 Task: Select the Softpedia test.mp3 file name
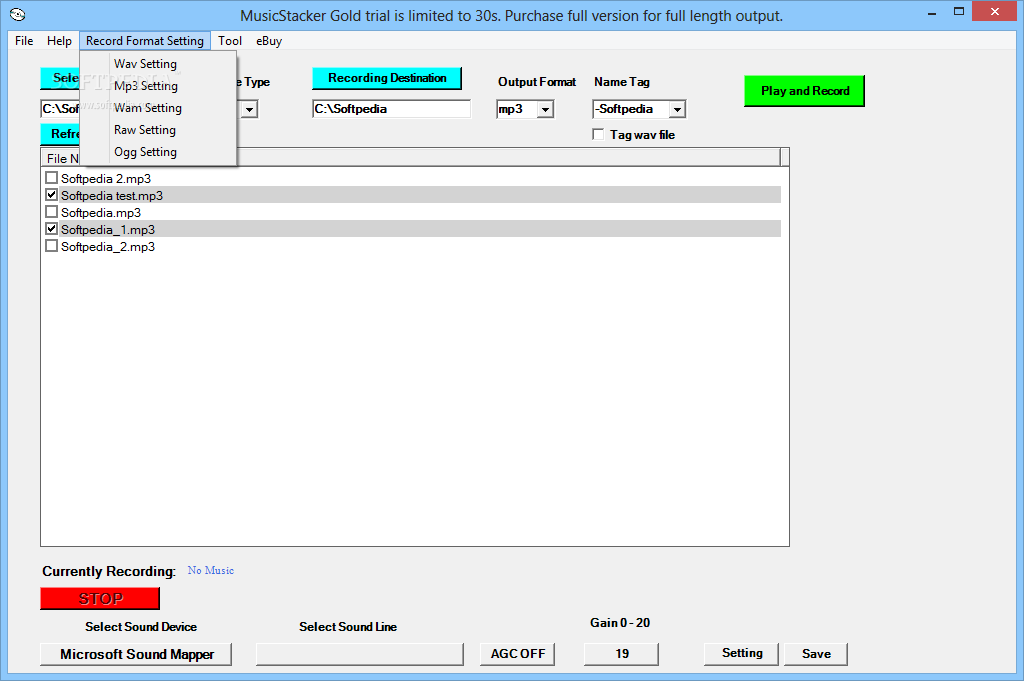point(112,195)
